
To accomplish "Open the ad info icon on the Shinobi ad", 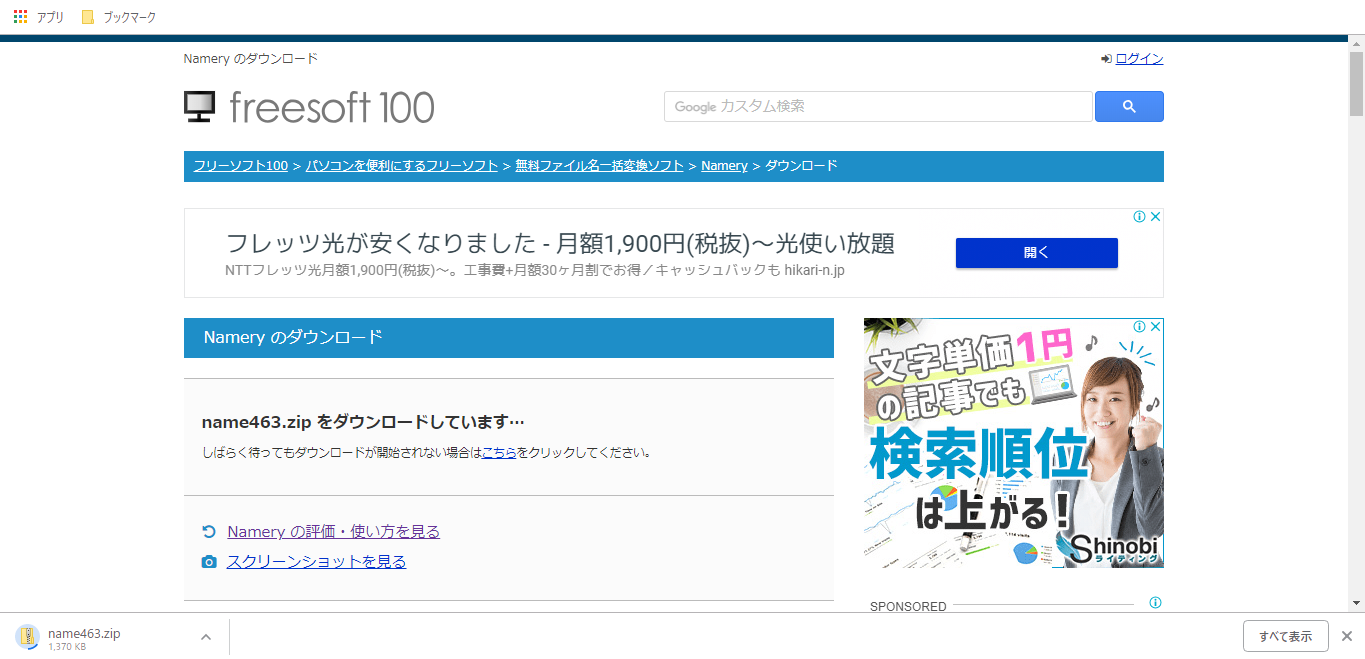I will [x=1139, y=326].
